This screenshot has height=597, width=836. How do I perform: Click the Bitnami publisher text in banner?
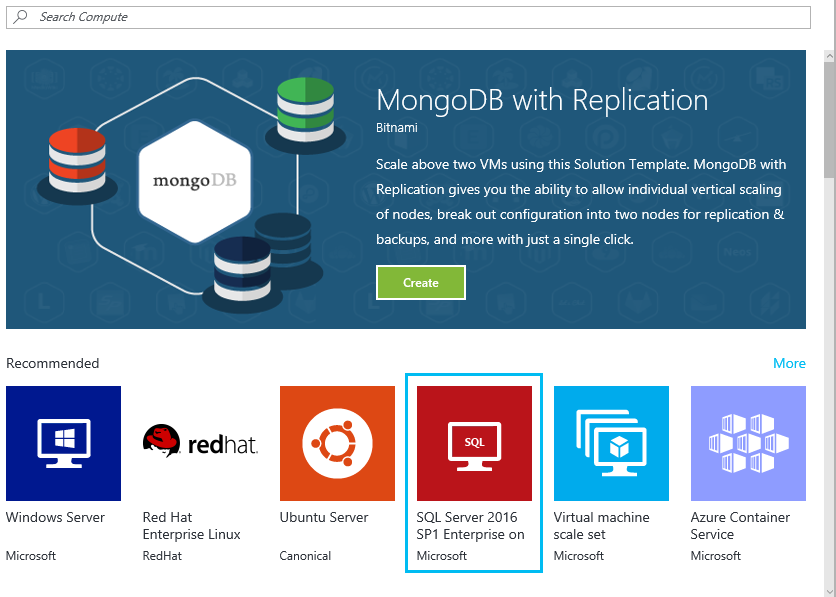(x=397, y=128)
